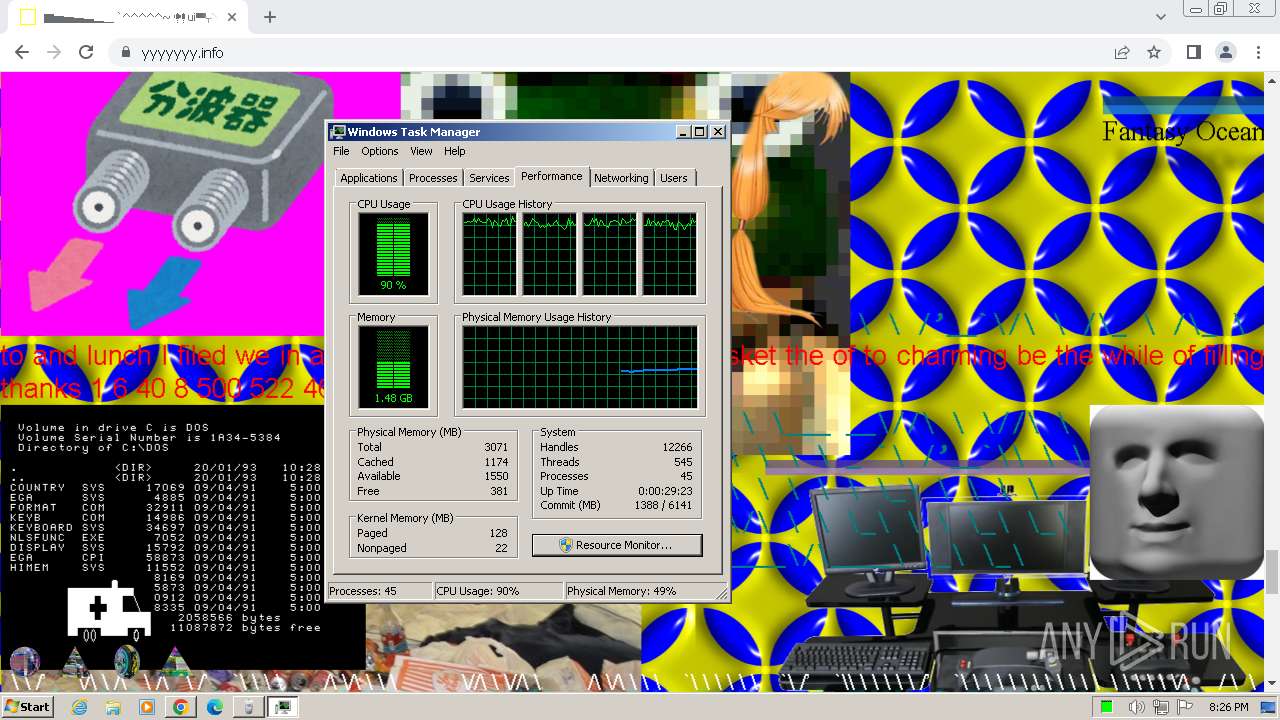1280x720 pixels.
Task: Go back in the browser
Action: pyautogui.click(x=22, y=52)
